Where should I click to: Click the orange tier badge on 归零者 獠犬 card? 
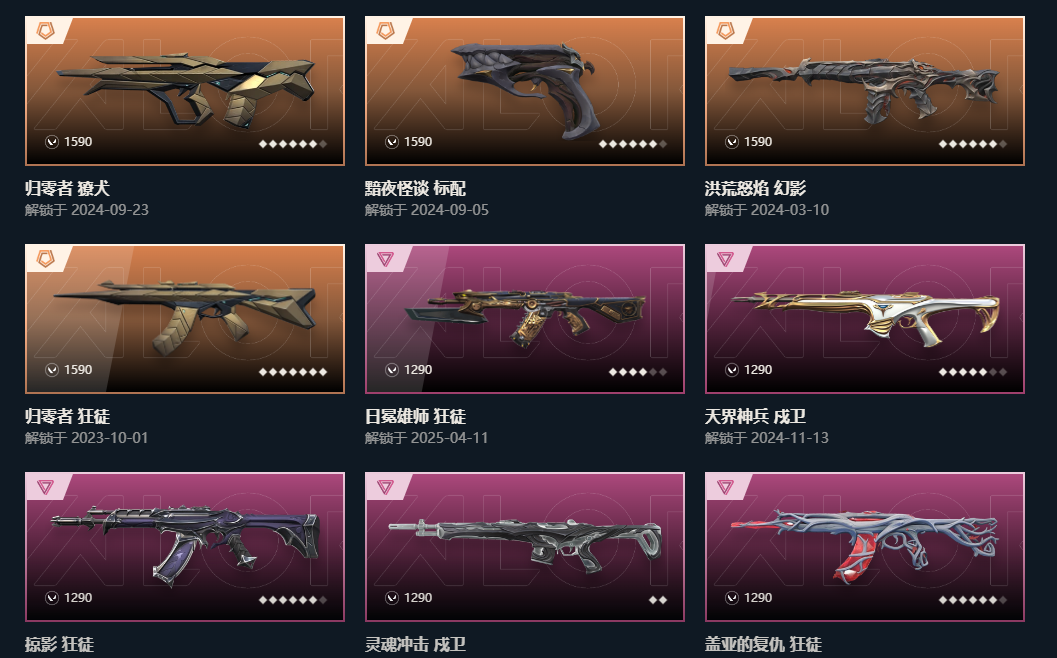(x=45, y=30)
